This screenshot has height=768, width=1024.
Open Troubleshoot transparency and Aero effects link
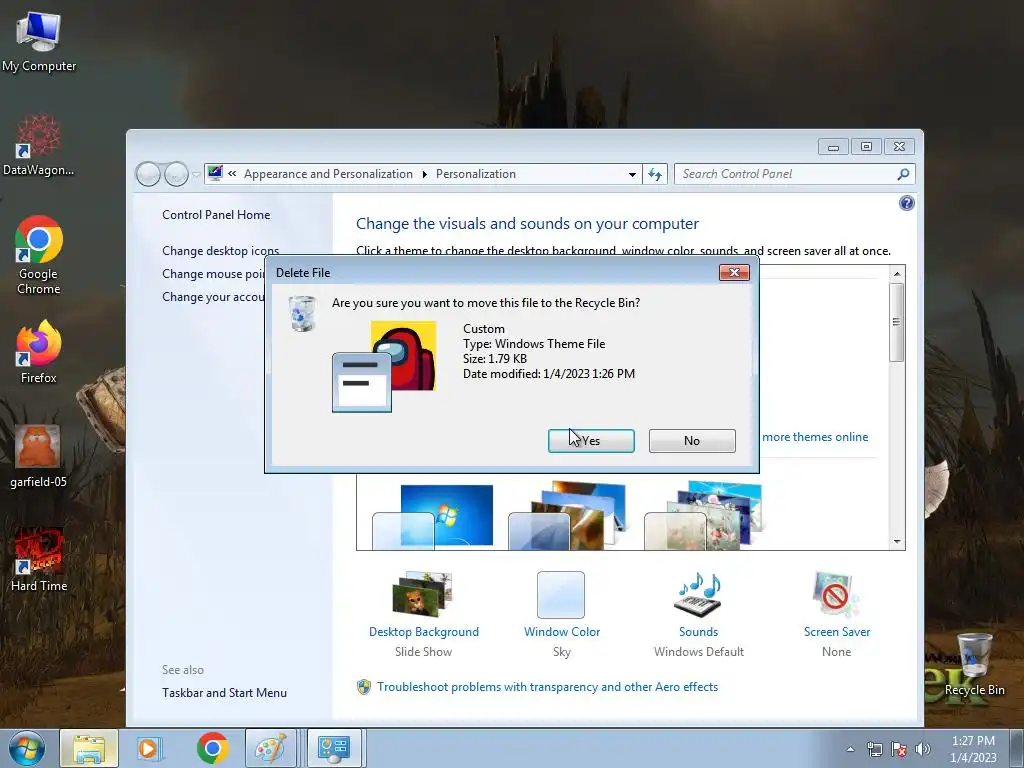click(547, 687)
